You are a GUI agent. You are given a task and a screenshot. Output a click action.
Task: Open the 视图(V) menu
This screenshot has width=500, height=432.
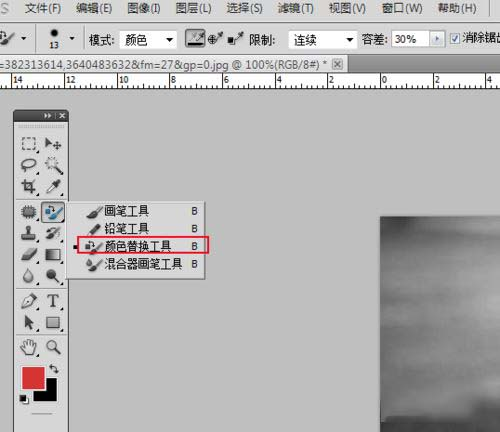point(347,8)
